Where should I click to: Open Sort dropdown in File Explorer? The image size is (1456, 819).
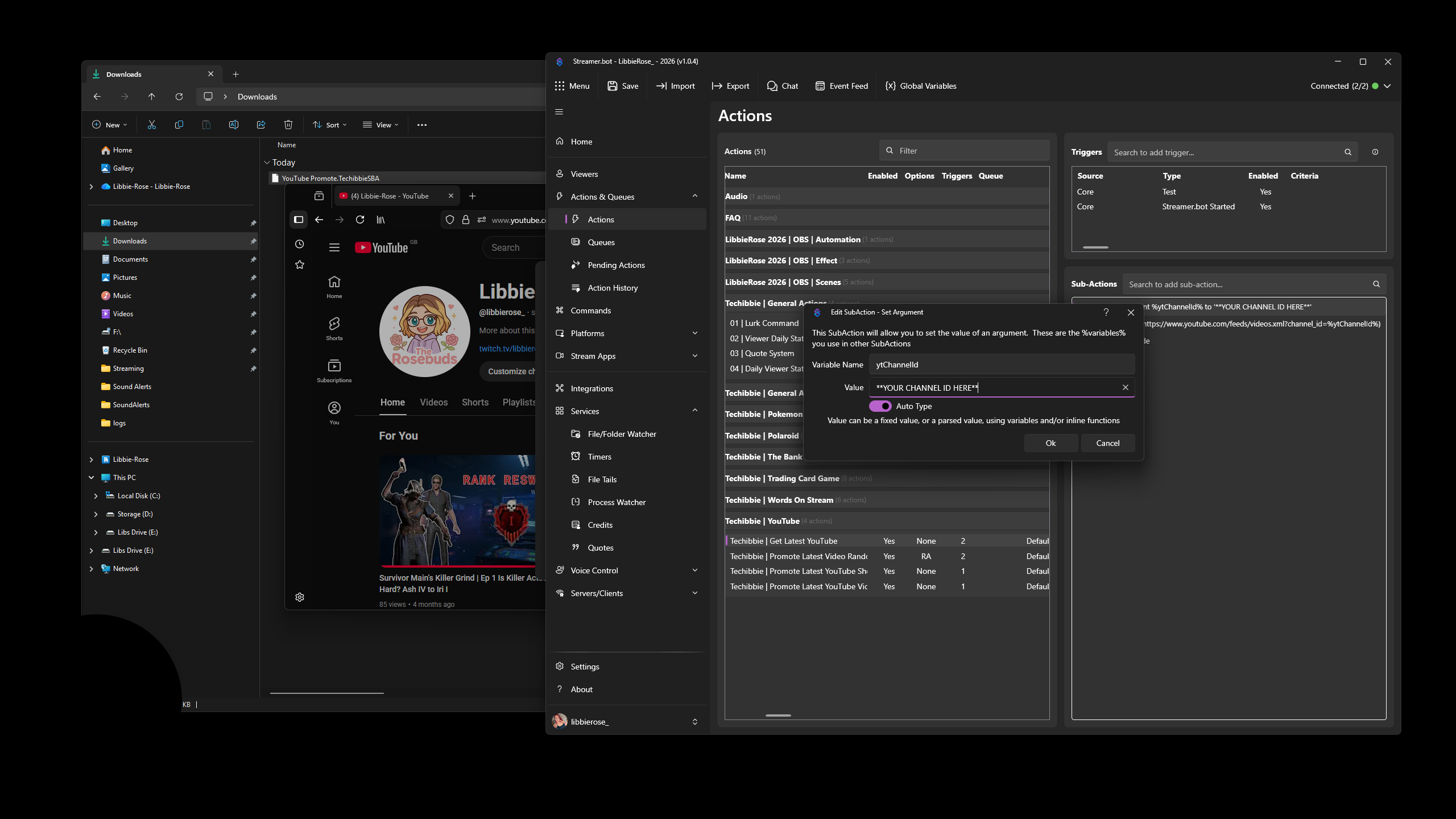330,125
